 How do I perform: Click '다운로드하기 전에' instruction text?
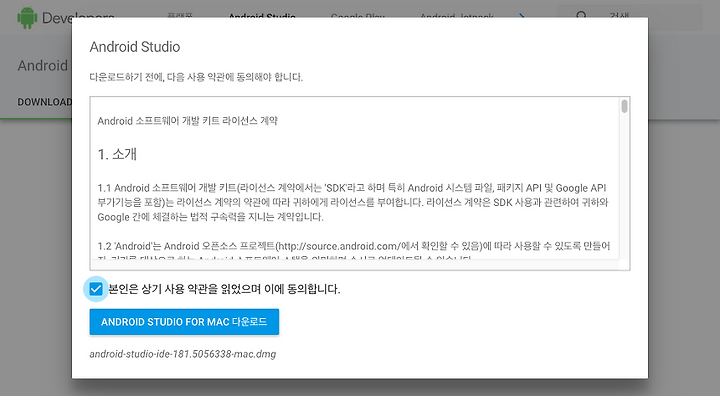coord(196,77)
